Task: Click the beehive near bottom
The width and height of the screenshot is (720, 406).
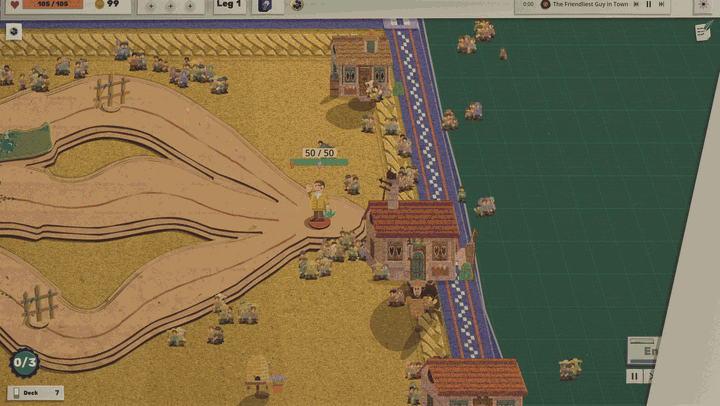Action: pos(257,374)
